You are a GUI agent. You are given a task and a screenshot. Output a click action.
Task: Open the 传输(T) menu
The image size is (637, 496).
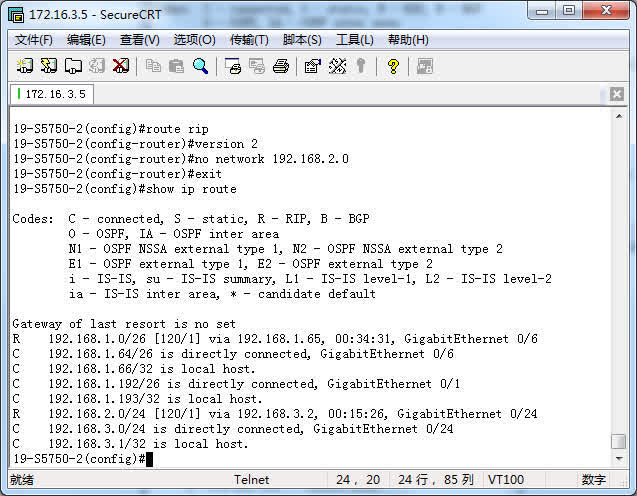coord(249,40)
